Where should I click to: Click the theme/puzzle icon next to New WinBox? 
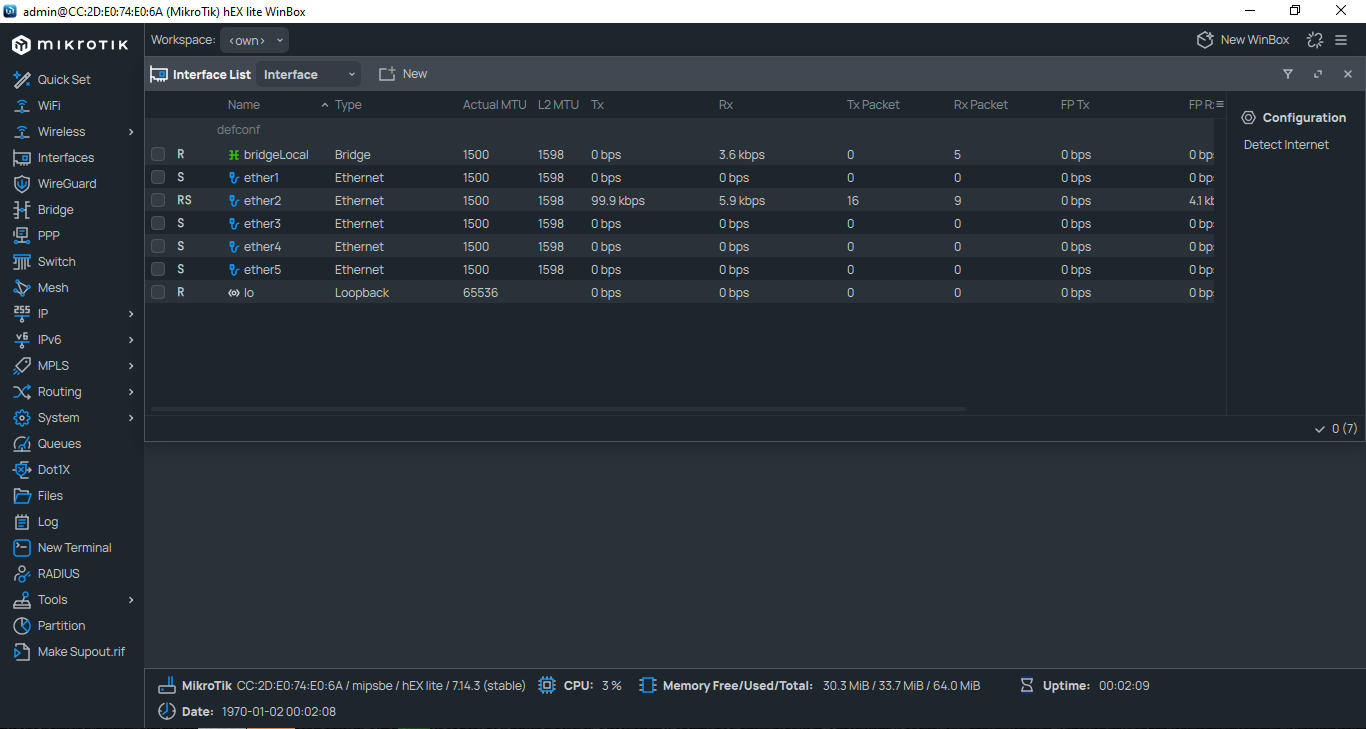coord(1315,40)
